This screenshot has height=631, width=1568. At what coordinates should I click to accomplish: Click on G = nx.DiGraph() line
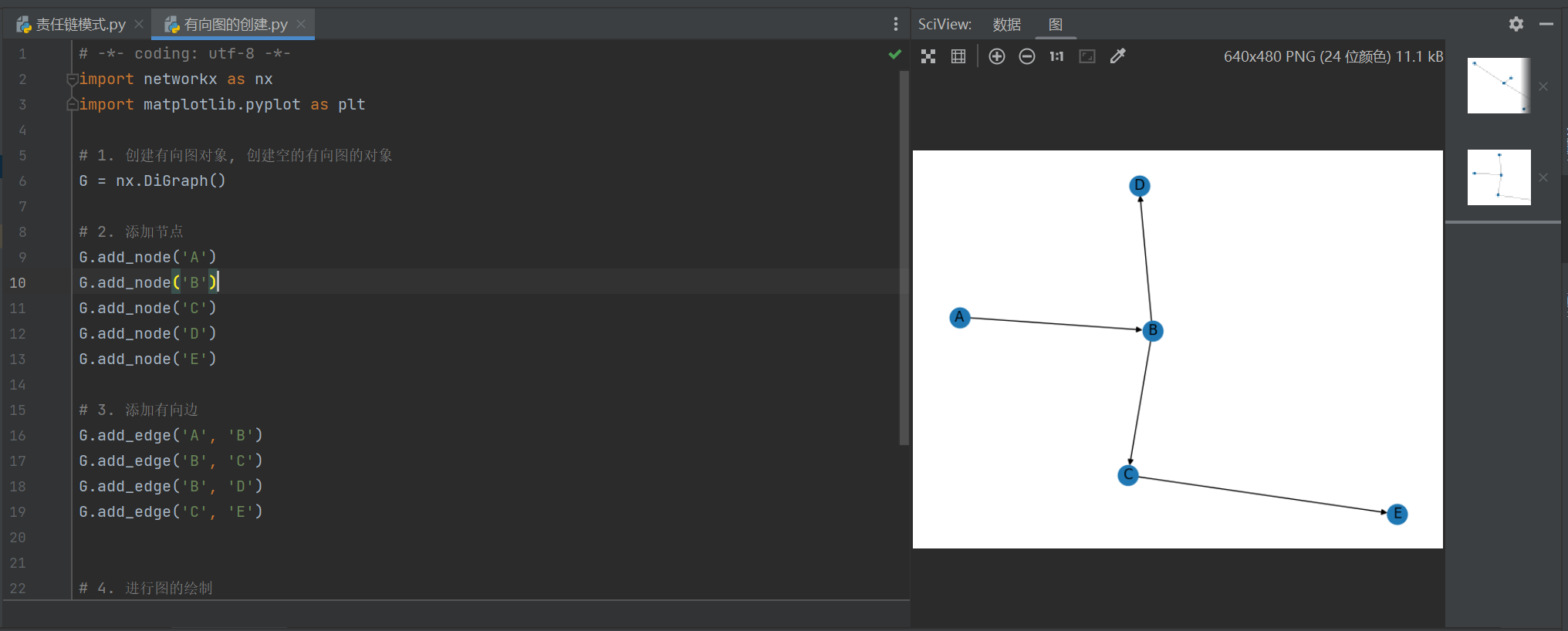(x=152, y=181)
